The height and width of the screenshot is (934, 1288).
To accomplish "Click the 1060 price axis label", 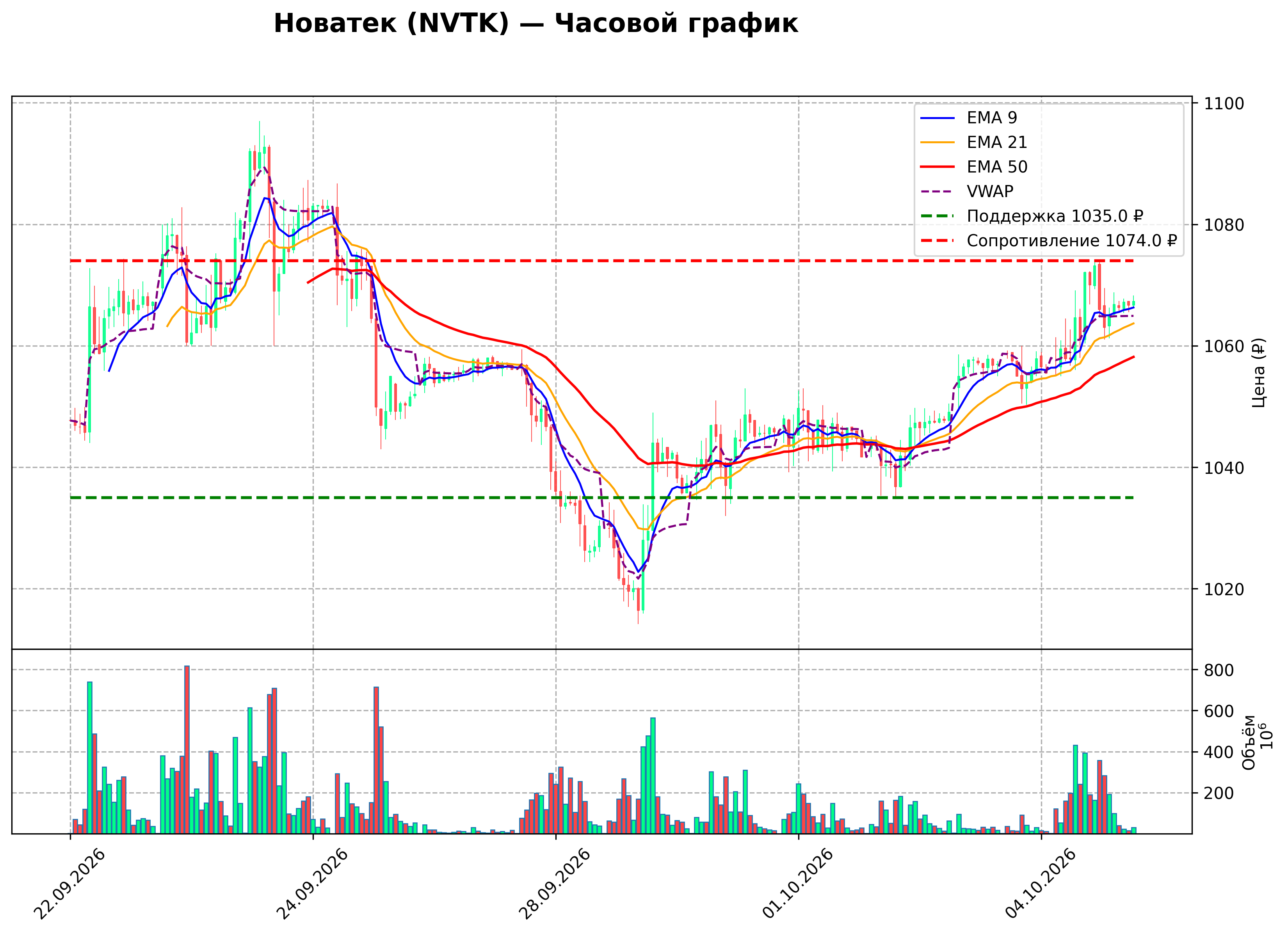I will point(1225,346).
